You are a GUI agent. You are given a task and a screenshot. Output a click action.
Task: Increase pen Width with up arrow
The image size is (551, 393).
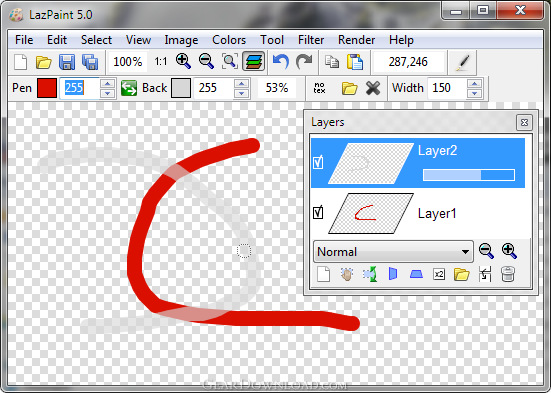[475, 84]
